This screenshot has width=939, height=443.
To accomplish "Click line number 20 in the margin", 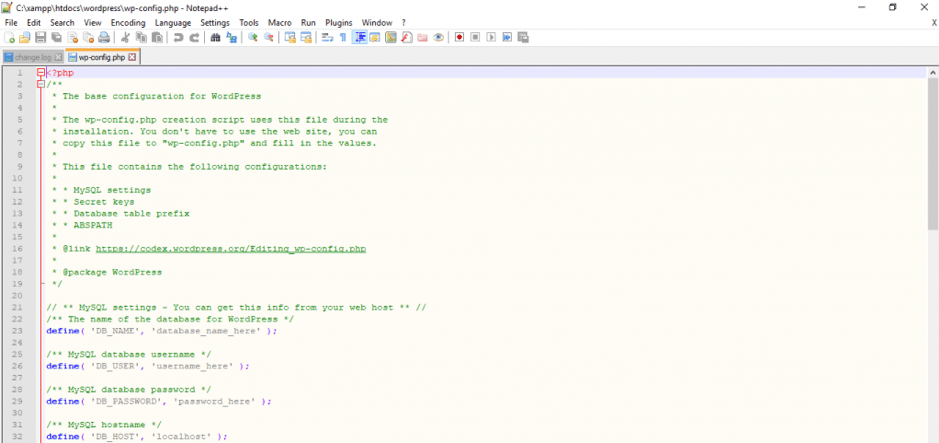I will click(x=17, y=296).
